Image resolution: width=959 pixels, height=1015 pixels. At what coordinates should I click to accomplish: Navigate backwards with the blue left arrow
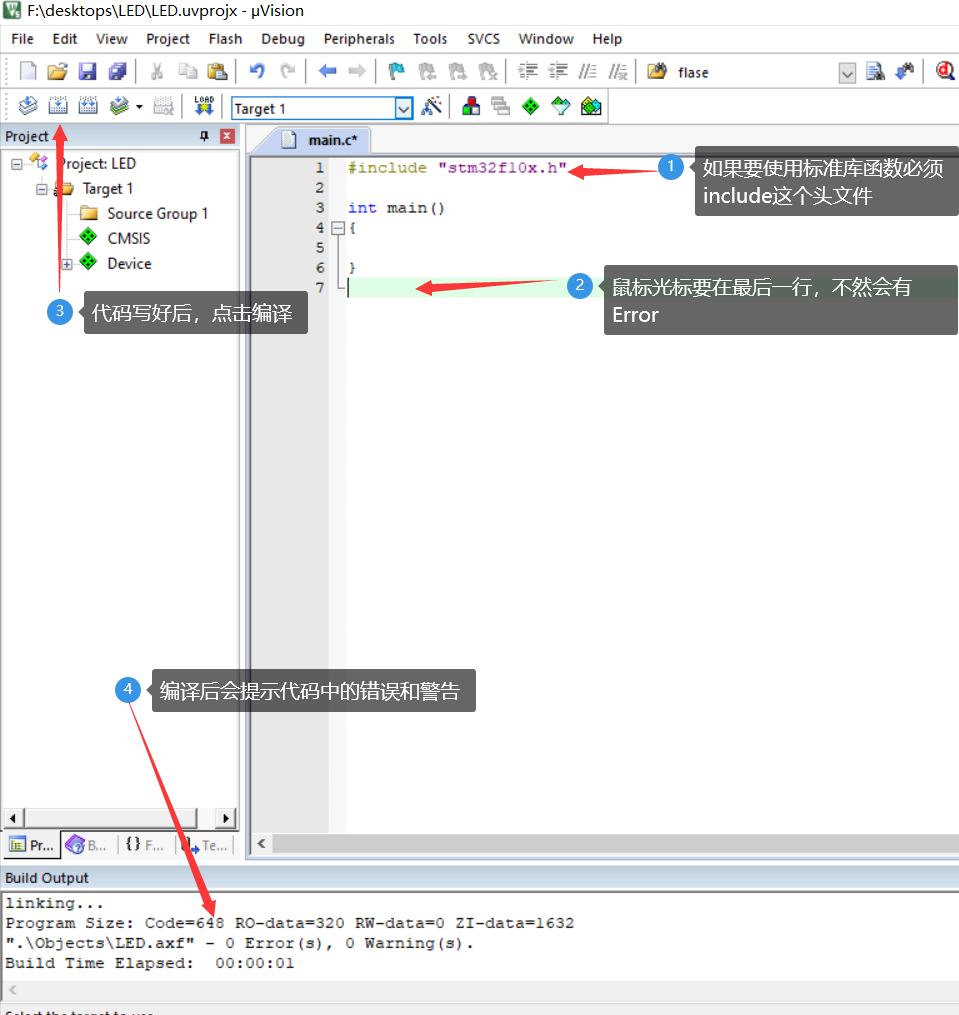pos(328,71)
